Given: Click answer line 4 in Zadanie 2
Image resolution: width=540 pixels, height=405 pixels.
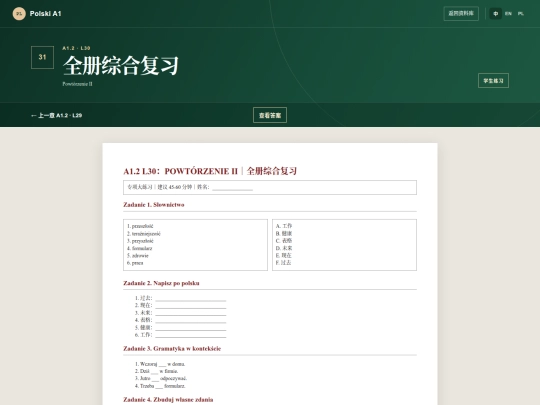Looking at the screenshot, I should pyautogui.click(x=191, y=320).
